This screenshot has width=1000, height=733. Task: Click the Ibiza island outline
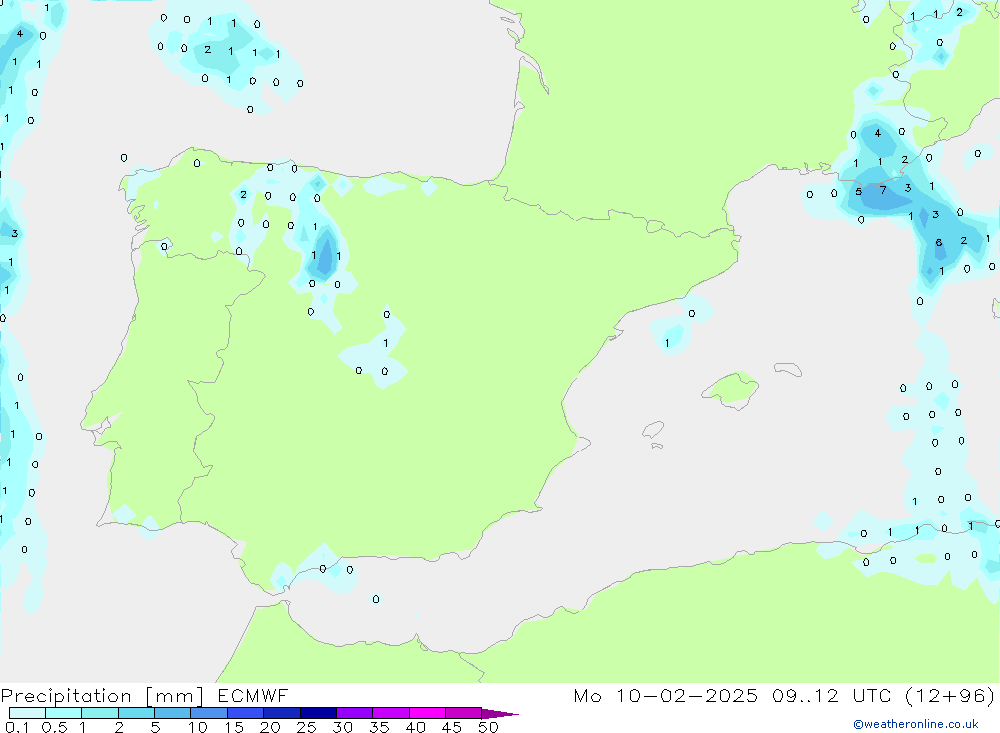(x=653, y=430)
